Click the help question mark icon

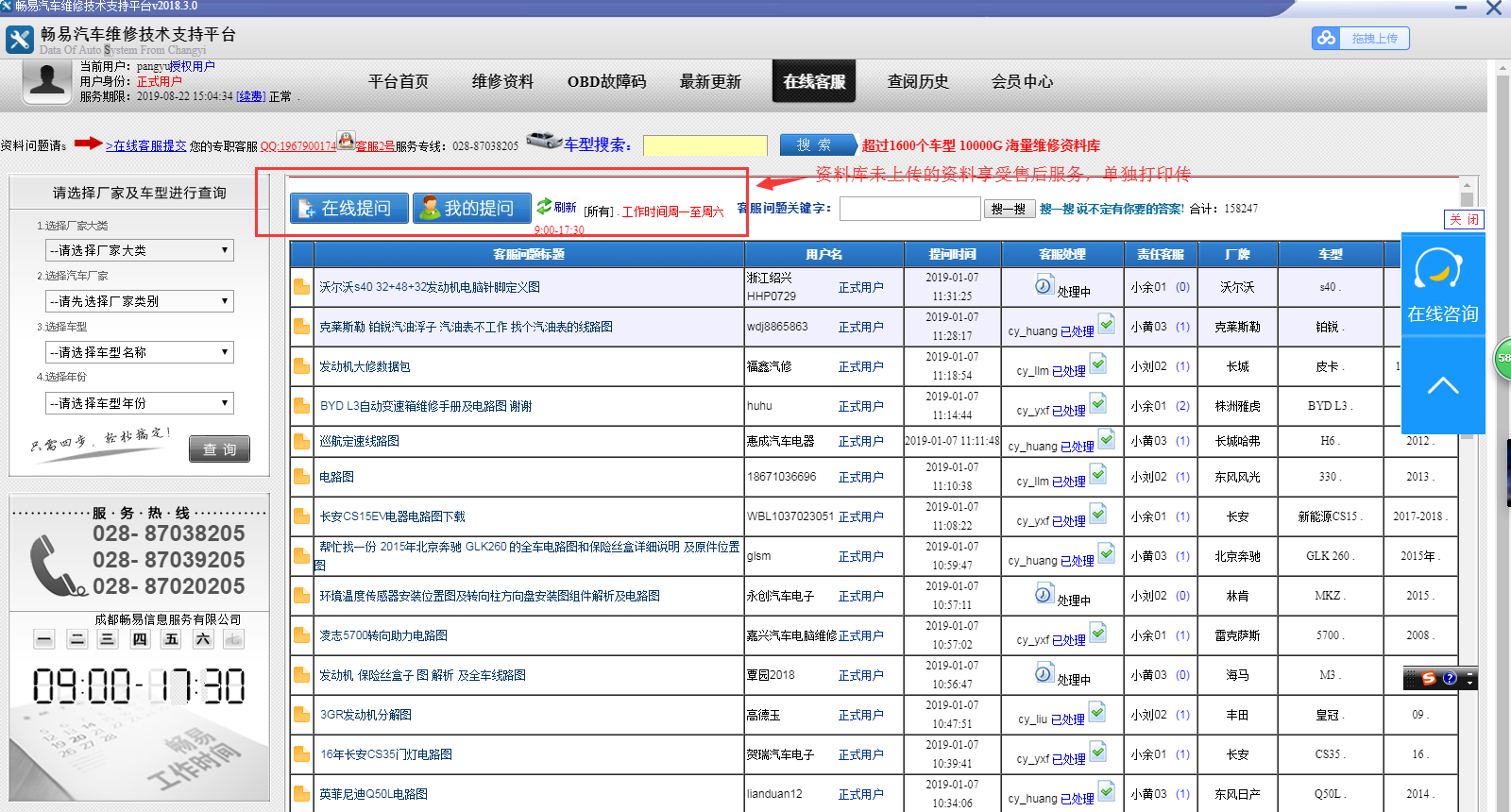(x=1450, y=678)
